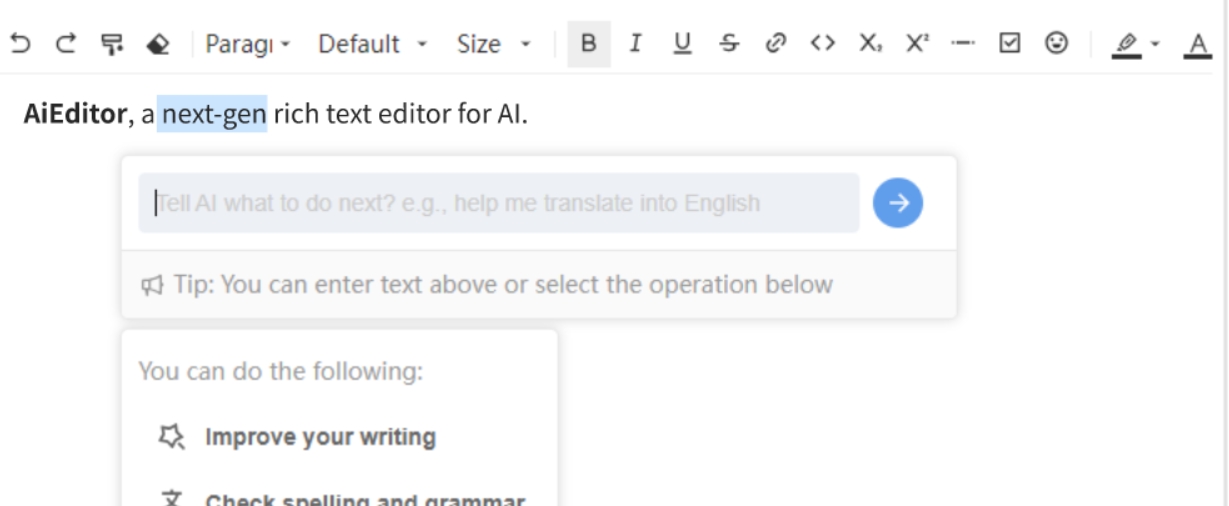The height and width of the screenshot is (506, 1229).
Task: Toggle strikethrough formatting
Action: [729, 44]
